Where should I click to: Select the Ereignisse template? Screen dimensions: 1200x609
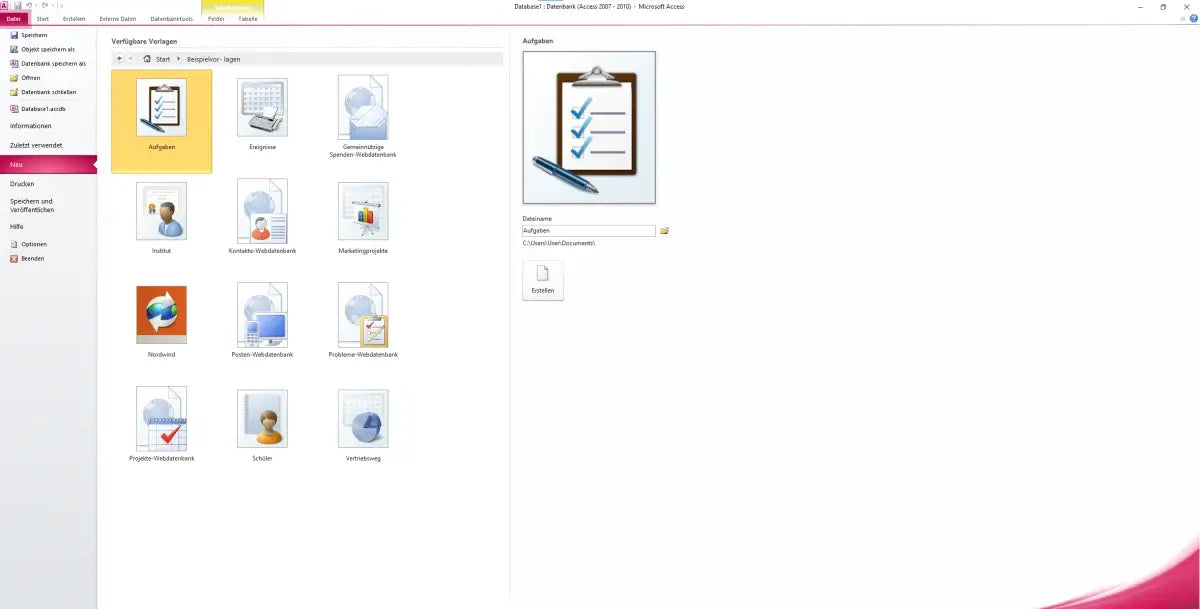click(x=262, y=110)
